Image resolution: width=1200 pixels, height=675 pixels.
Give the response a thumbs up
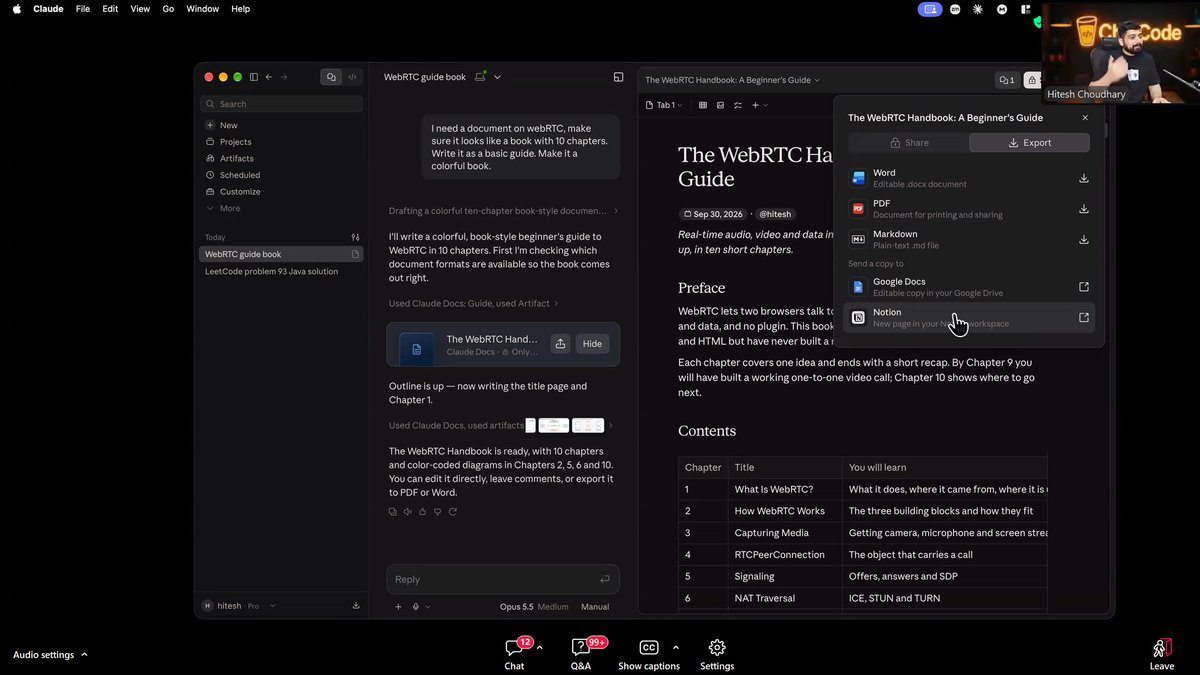pos(423,512)
